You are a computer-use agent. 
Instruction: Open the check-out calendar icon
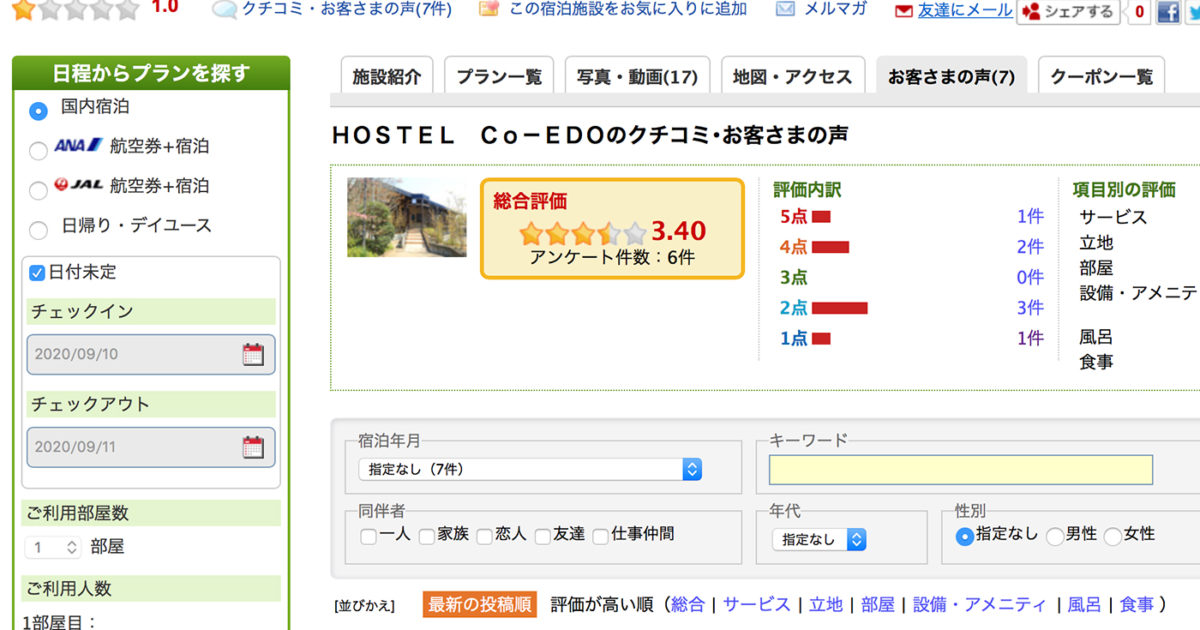(x=253, y=447)
